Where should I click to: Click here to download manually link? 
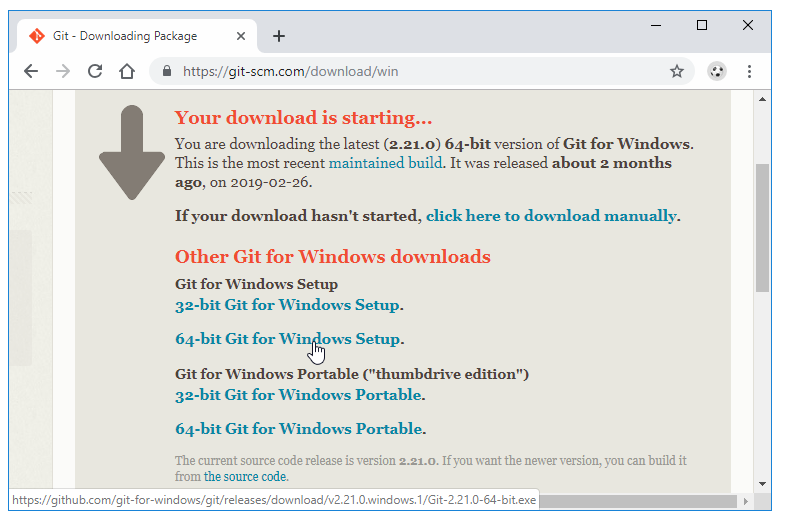pos(551,215)
